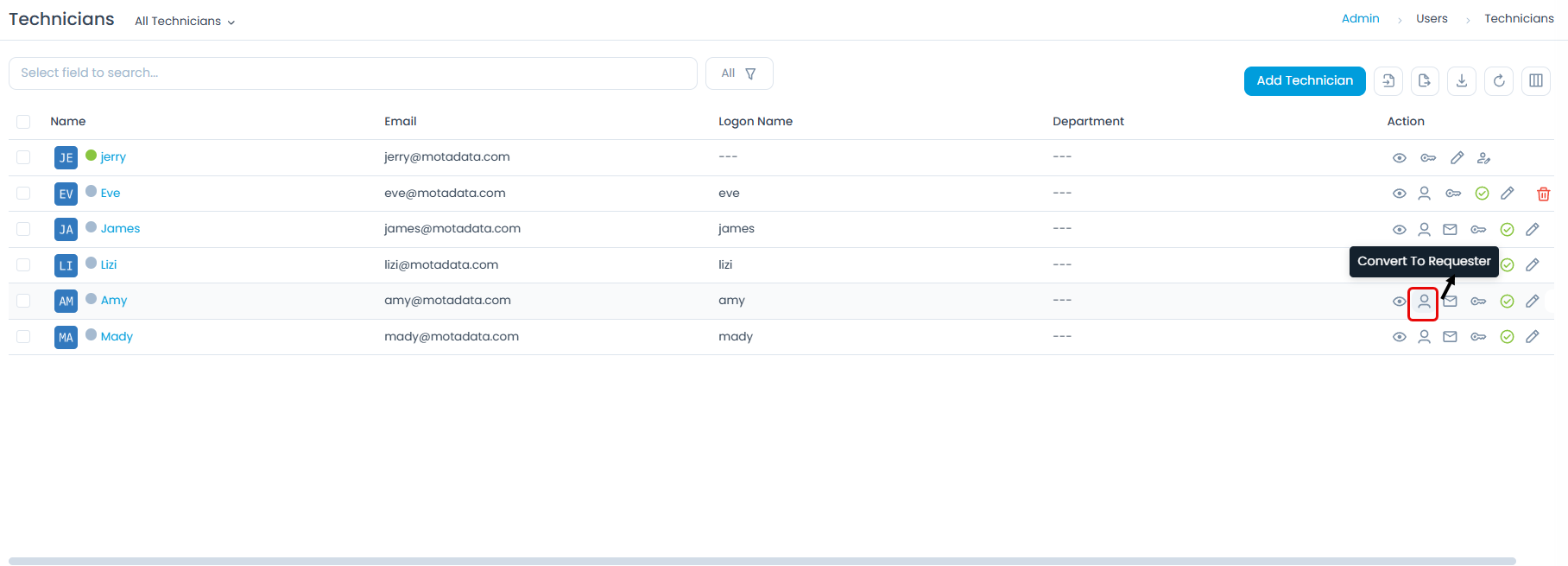Select Eve's row checkbox
The height and width of the screenshot is (566, 1568).
[23, 193]
